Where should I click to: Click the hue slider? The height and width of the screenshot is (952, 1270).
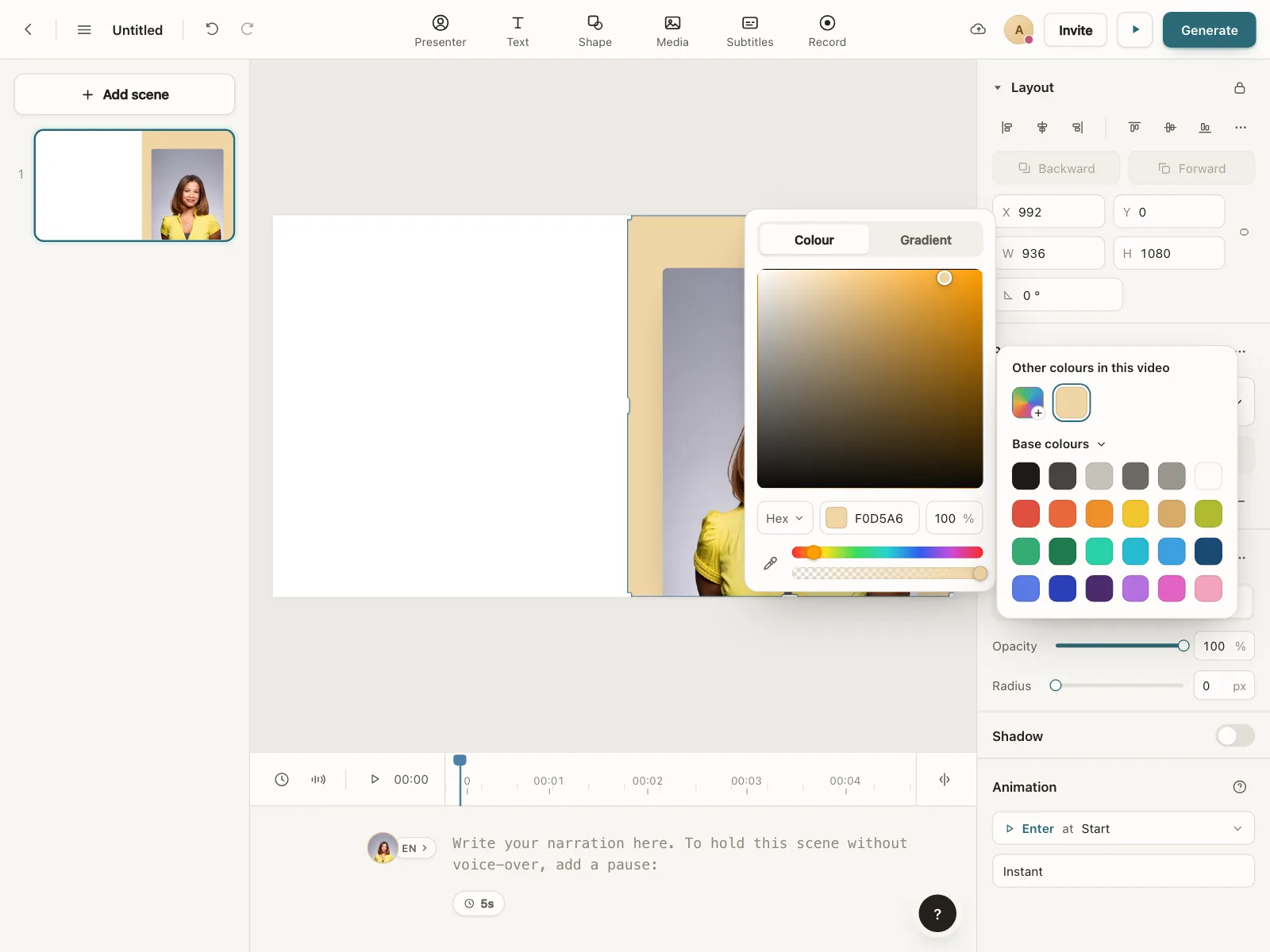coord(887,552)
